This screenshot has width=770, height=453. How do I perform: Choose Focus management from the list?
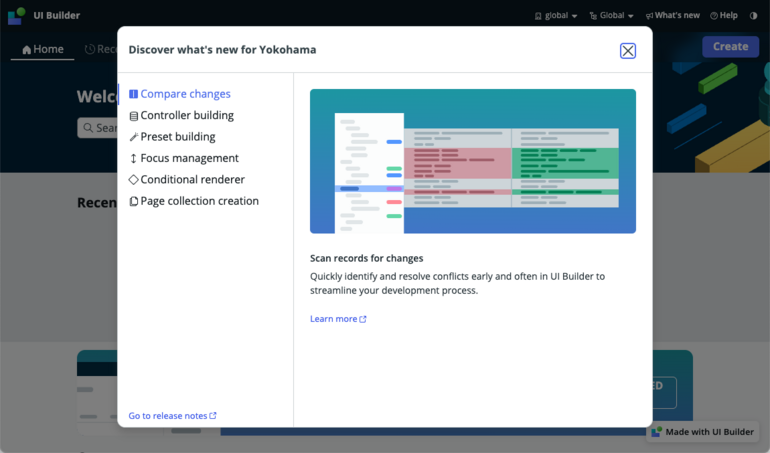(184, 158)
